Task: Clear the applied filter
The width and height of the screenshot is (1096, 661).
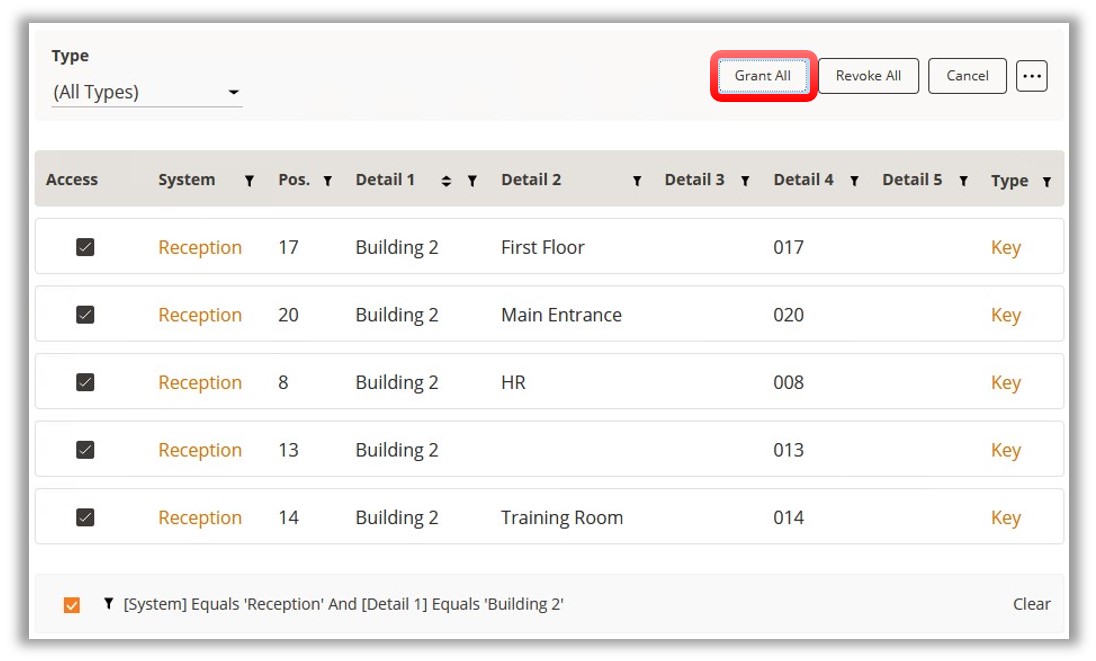Action: point(1031,604)
